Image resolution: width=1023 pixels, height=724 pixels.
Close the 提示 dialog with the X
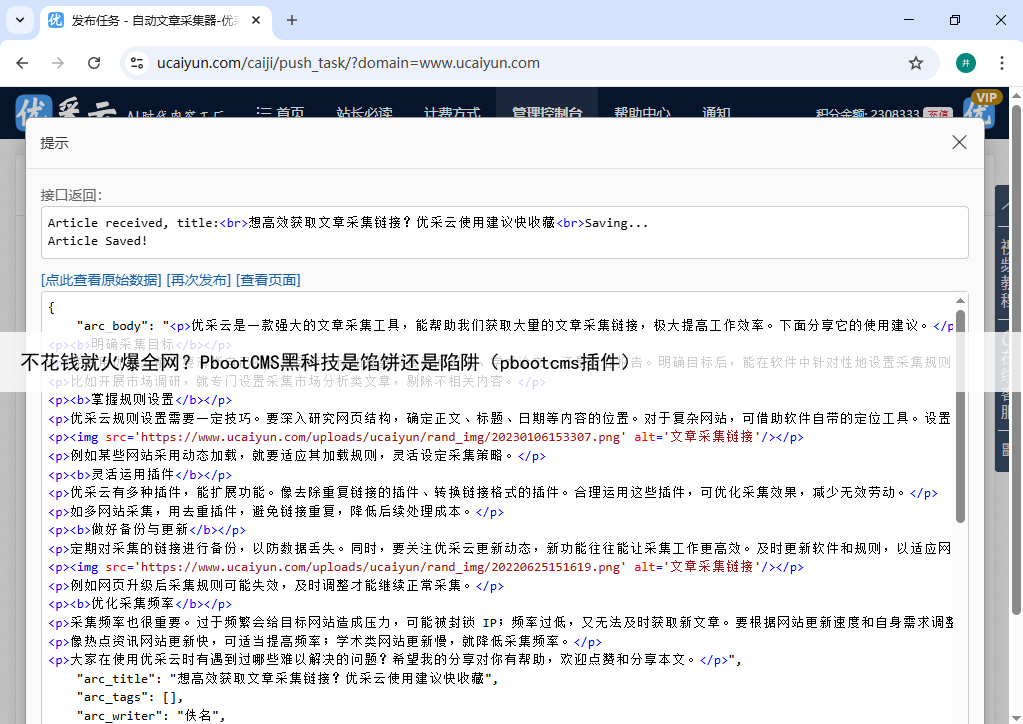[x=959, y=142]
